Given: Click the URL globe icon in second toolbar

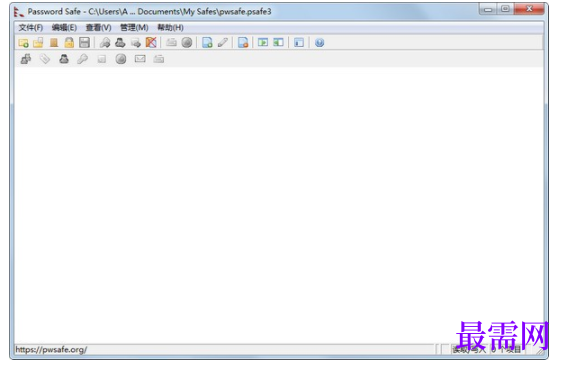Looking at the screenshot, I should click(x=121, y=59).
